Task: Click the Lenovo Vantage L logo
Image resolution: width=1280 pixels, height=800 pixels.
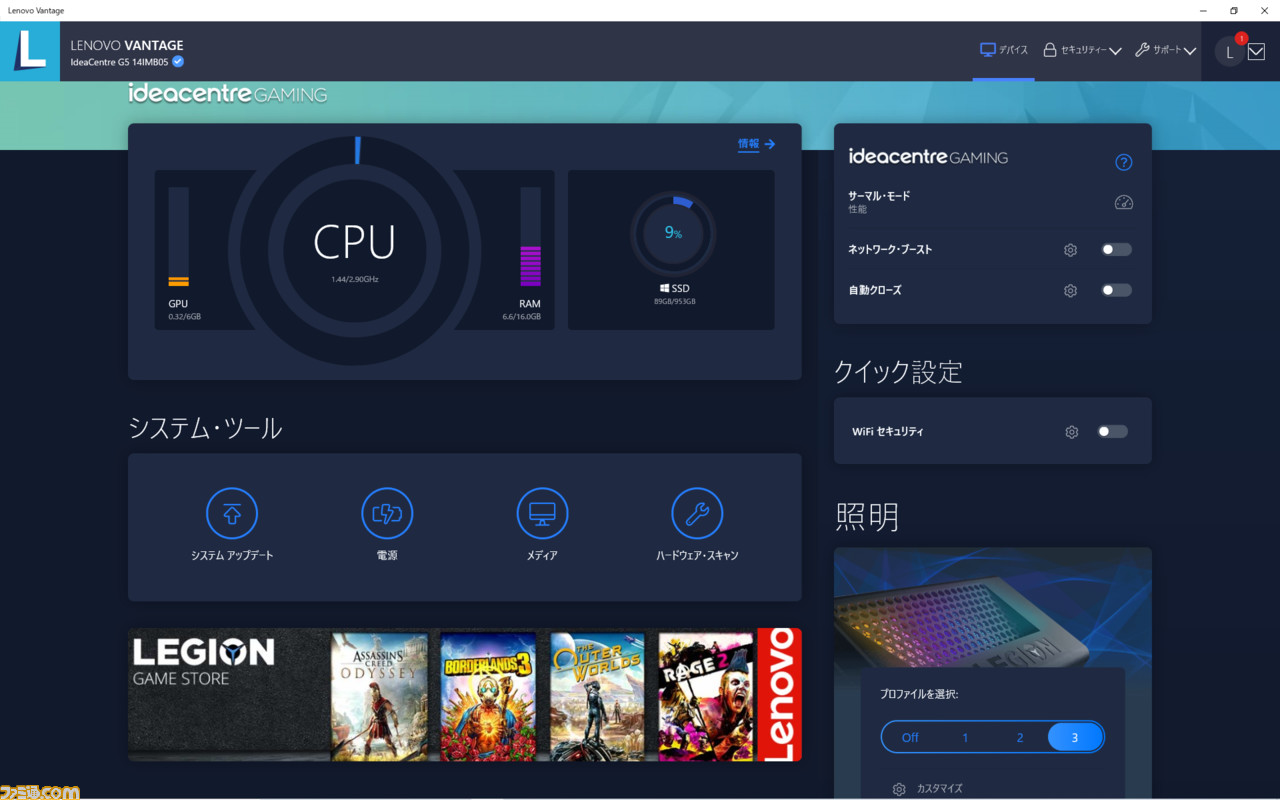Action: [x=30, y=51]
